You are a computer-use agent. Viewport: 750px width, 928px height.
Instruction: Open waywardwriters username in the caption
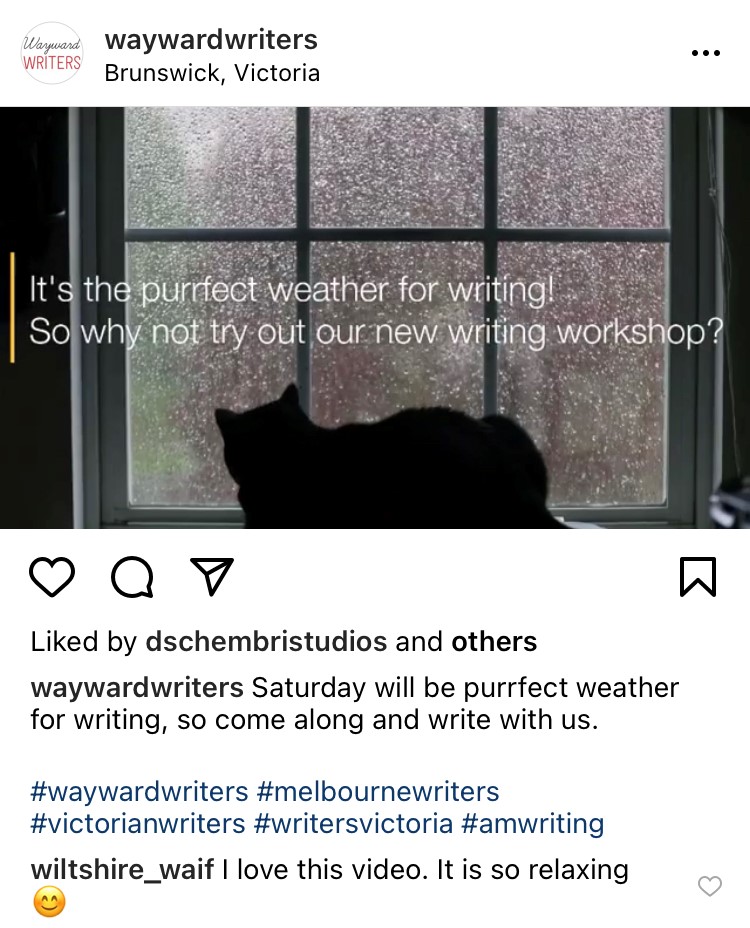137,688
